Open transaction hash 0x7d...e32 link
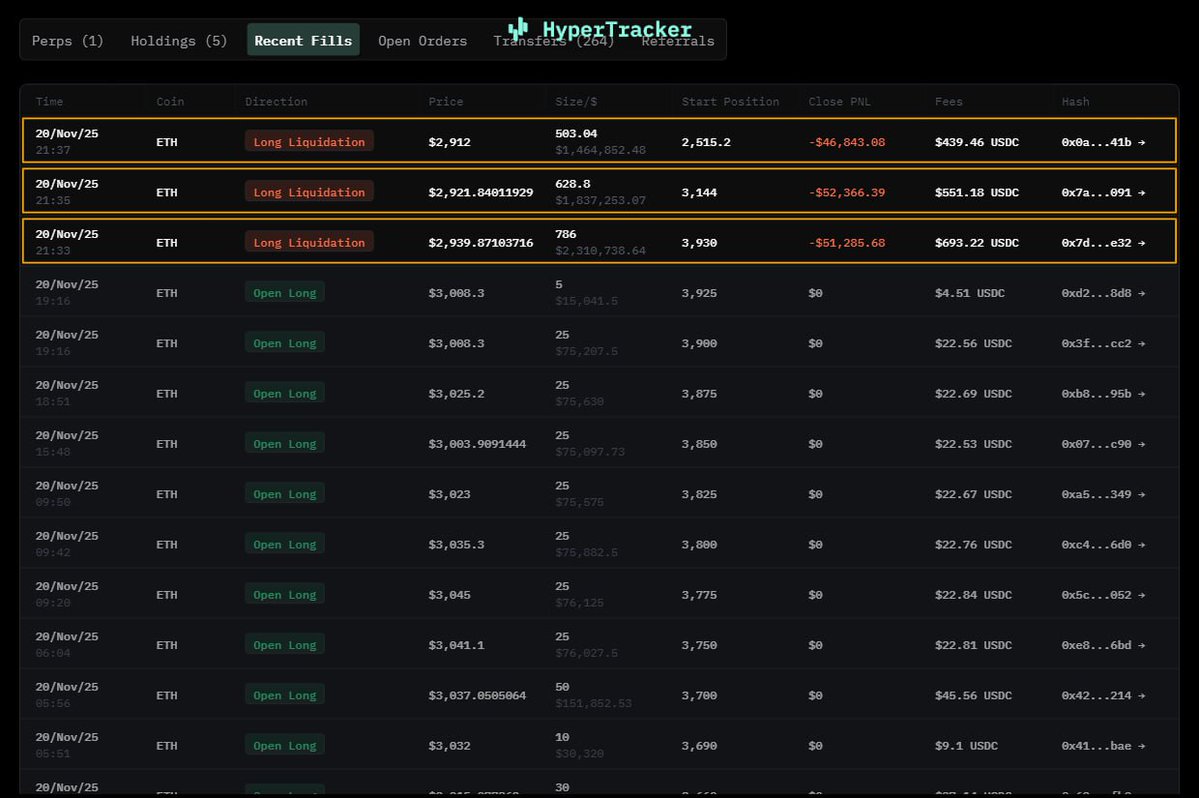The image size is (1199, 798). click(1103, 242)
